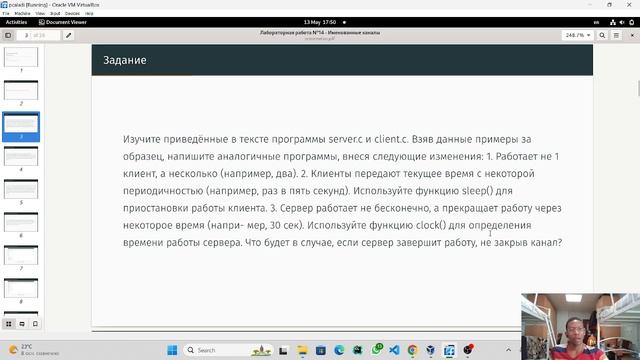Open the Document Viewer app menu
Viewport: 640px width, 360px height.
(63, 22)
